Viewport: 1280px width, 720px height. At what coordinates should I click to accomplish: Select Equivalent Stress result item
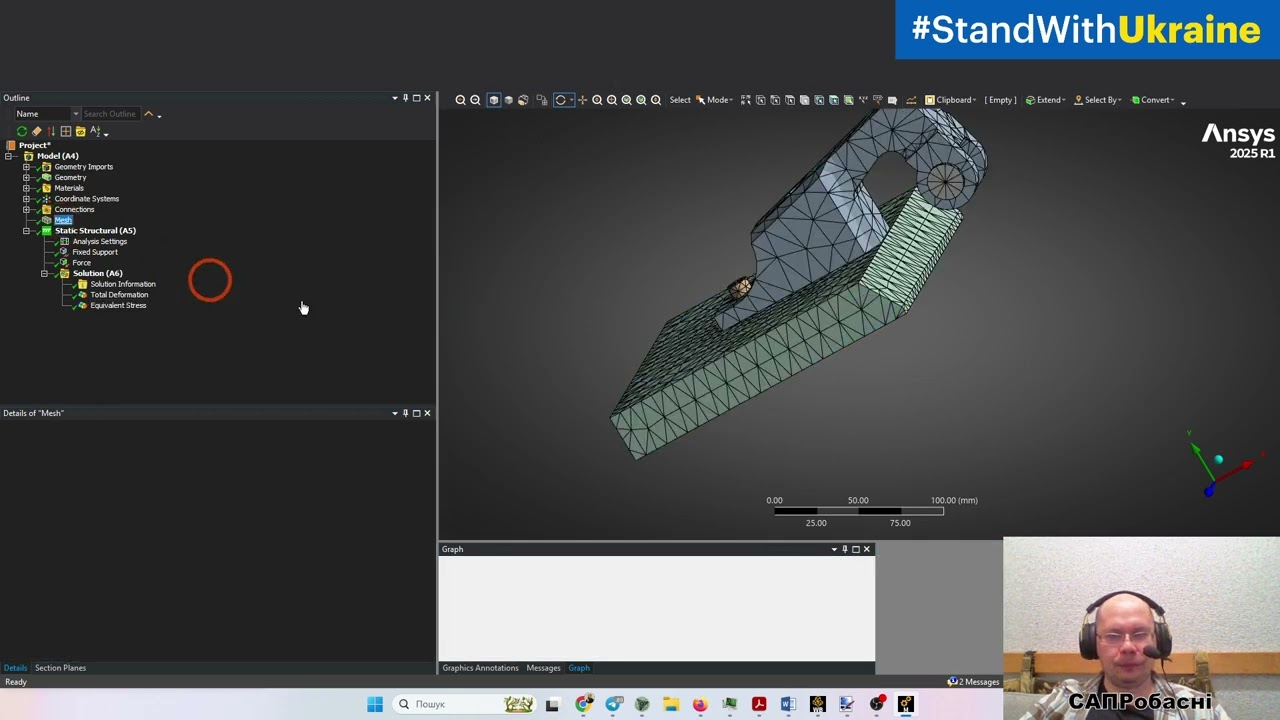point(118,305)
